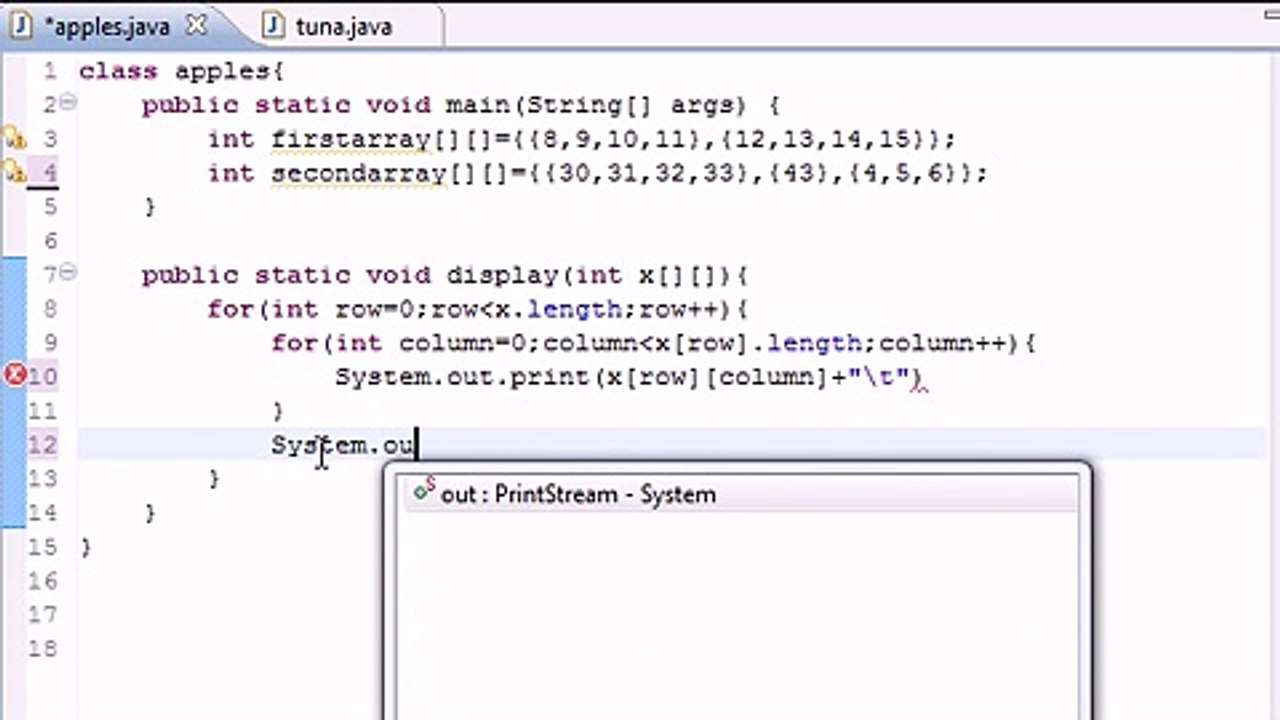The height and width of the screenshot is (720, 1280).
Task: Click 'display(int x[][])' method signature
Action: tap(589, 275)
